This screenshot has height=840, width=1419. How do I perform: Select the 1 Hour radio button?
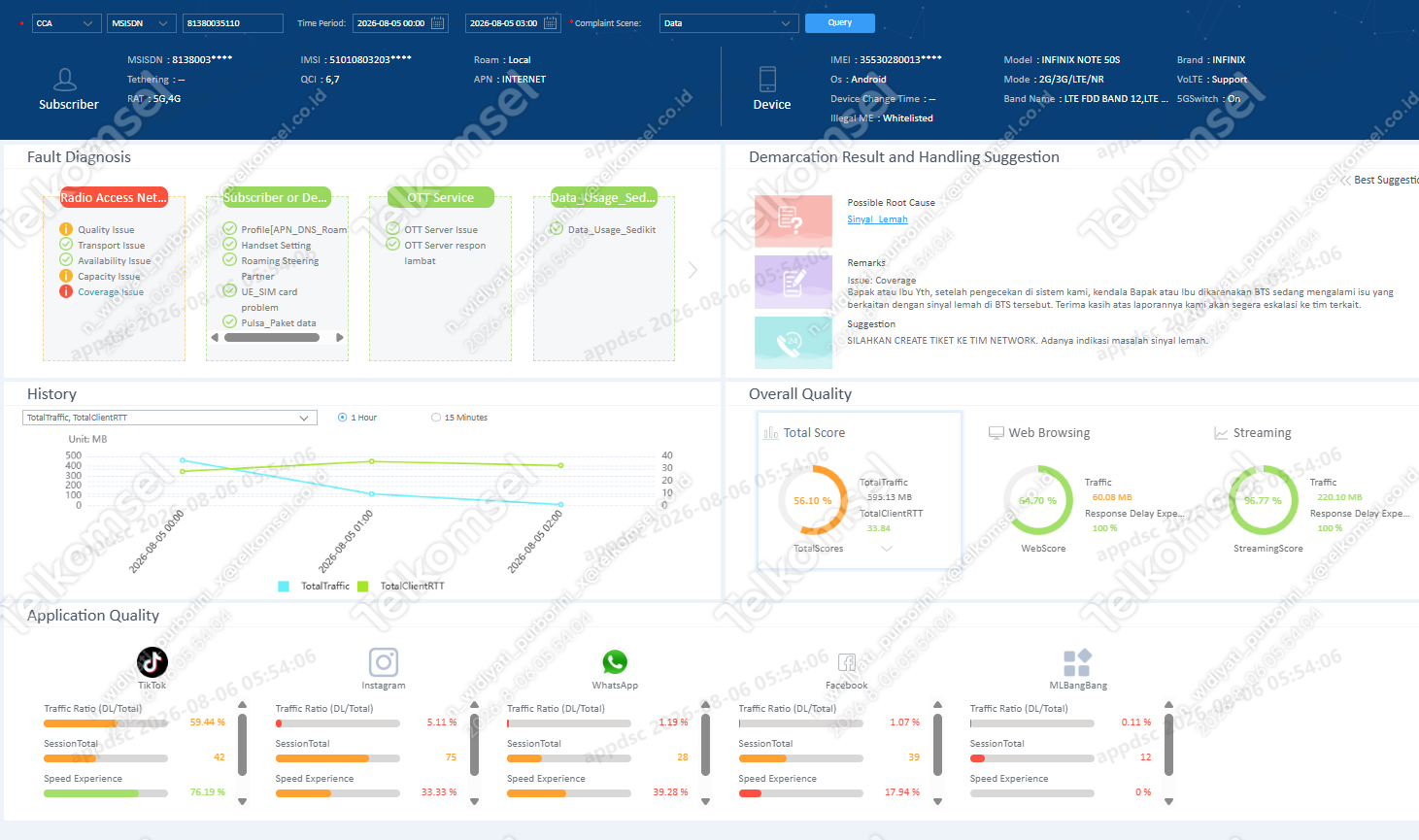tap(342, 418)
